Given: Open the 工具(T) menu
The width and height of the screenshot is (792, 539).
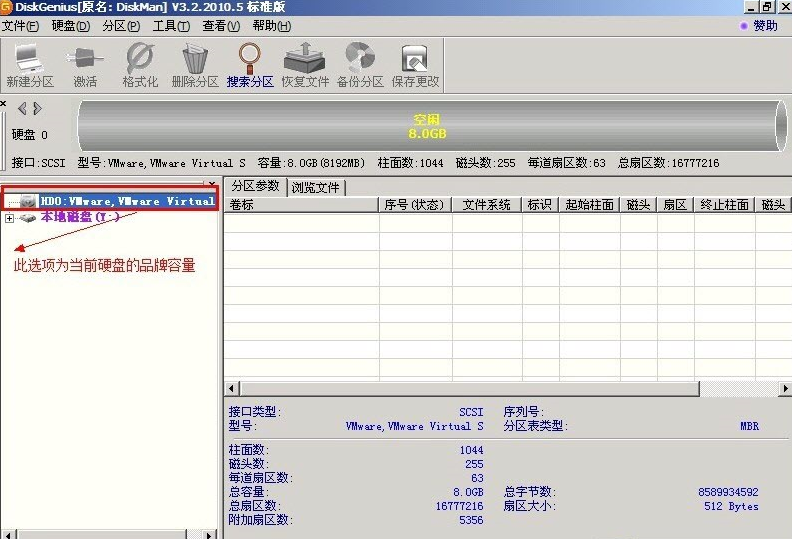Looking at the screenshot, I should click(x=171, y=26).
